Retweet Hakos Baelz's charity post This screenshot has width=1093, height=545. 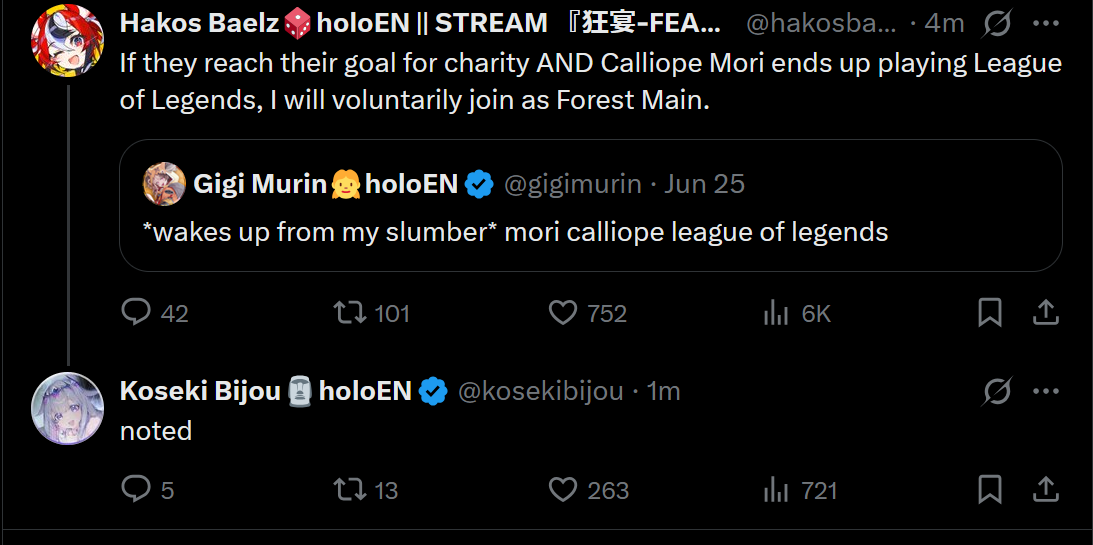(349, 313)
